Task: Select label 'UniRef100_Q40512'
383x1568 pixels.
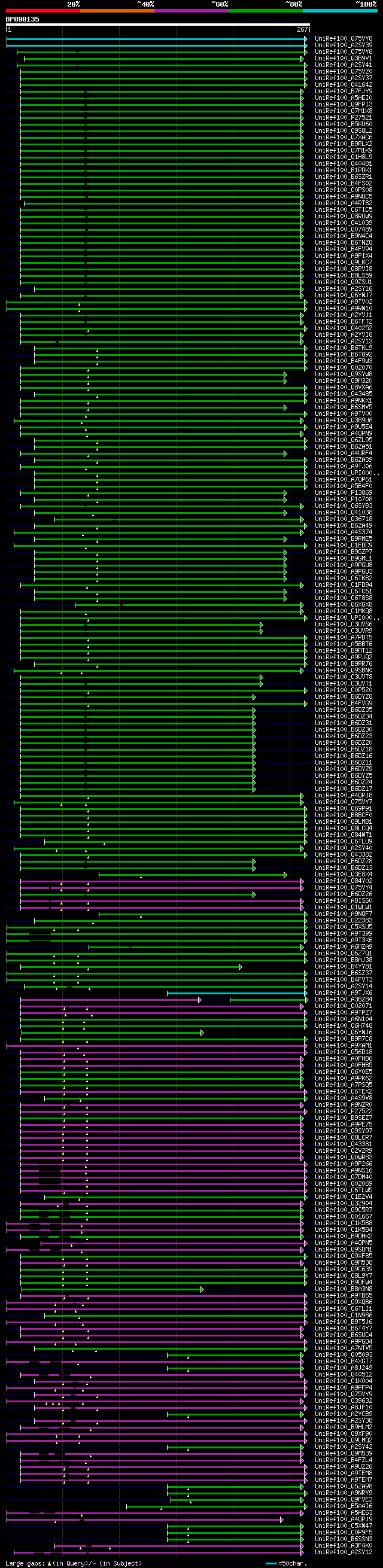Action: coord(344,1374)
